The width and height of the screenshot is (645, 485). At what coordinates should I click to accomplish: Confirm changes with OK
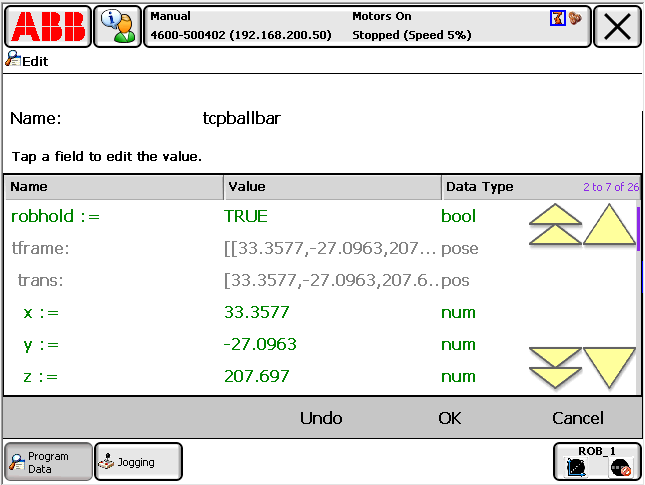pos(450,418)
